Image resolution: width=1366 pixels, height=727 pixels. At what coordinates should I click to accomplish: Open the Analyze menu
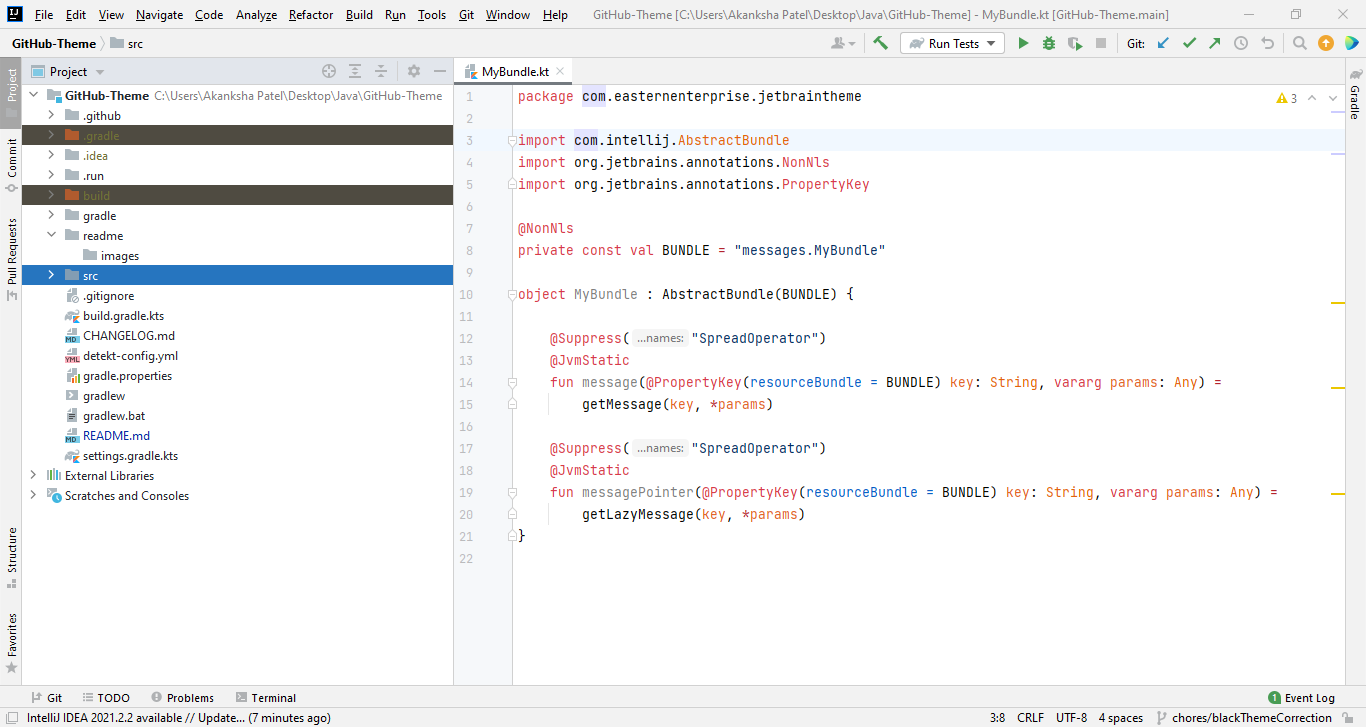click(257, 15)
